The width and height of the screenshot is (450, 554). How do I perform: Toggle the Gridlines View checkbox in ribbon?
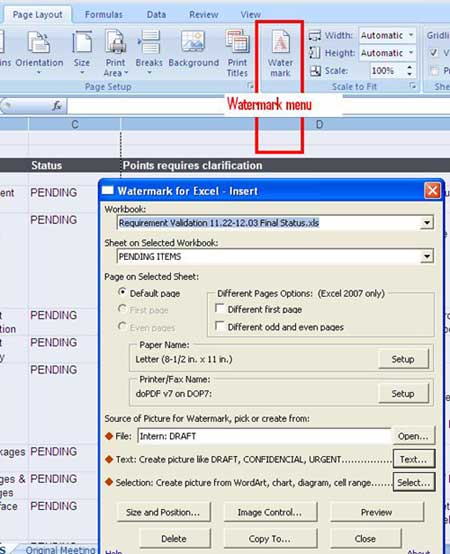[433, 53]
